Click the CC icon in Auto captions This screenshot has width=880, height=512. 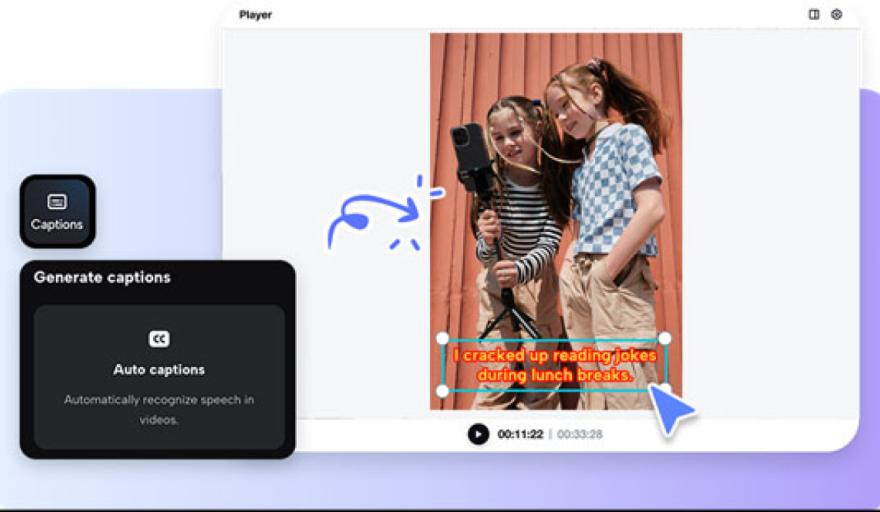(x=158, y=339)
